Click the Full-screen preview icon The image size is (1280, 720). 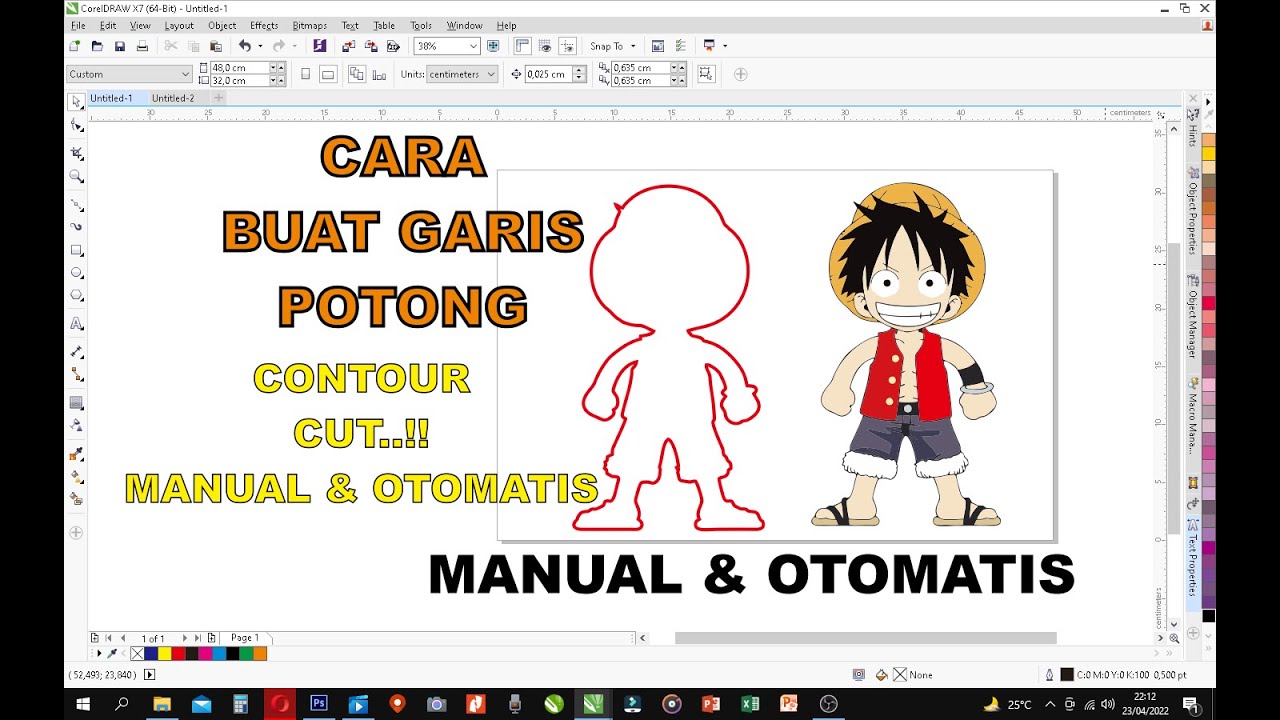pyautogui.click(x=493, y=46)
